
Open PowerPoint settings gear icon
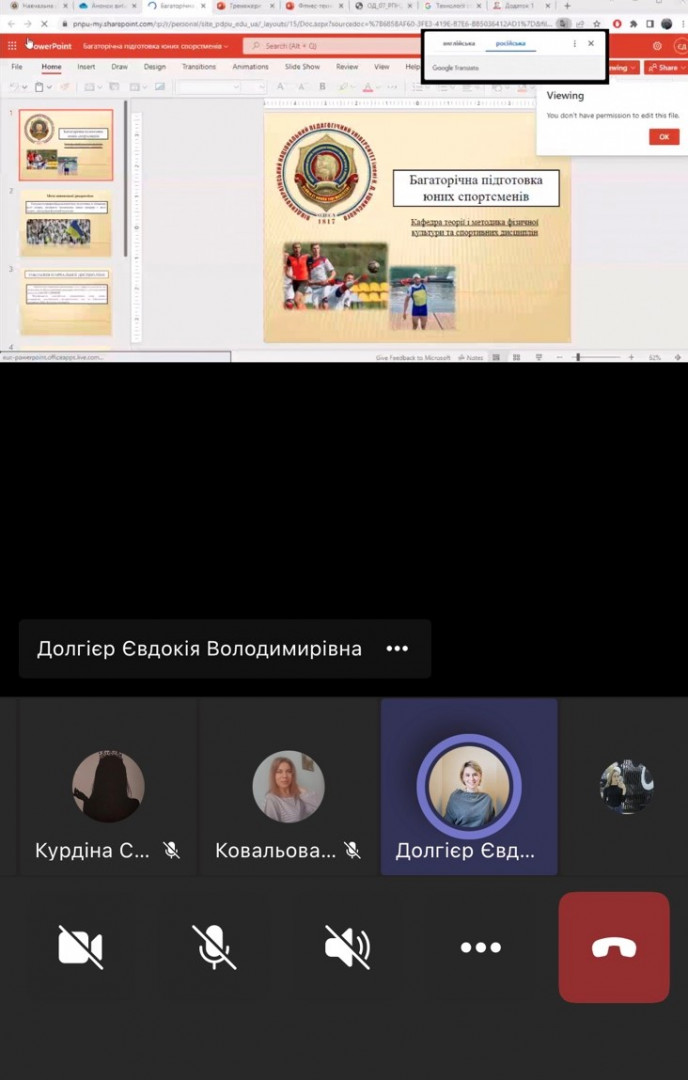point(657,45)
